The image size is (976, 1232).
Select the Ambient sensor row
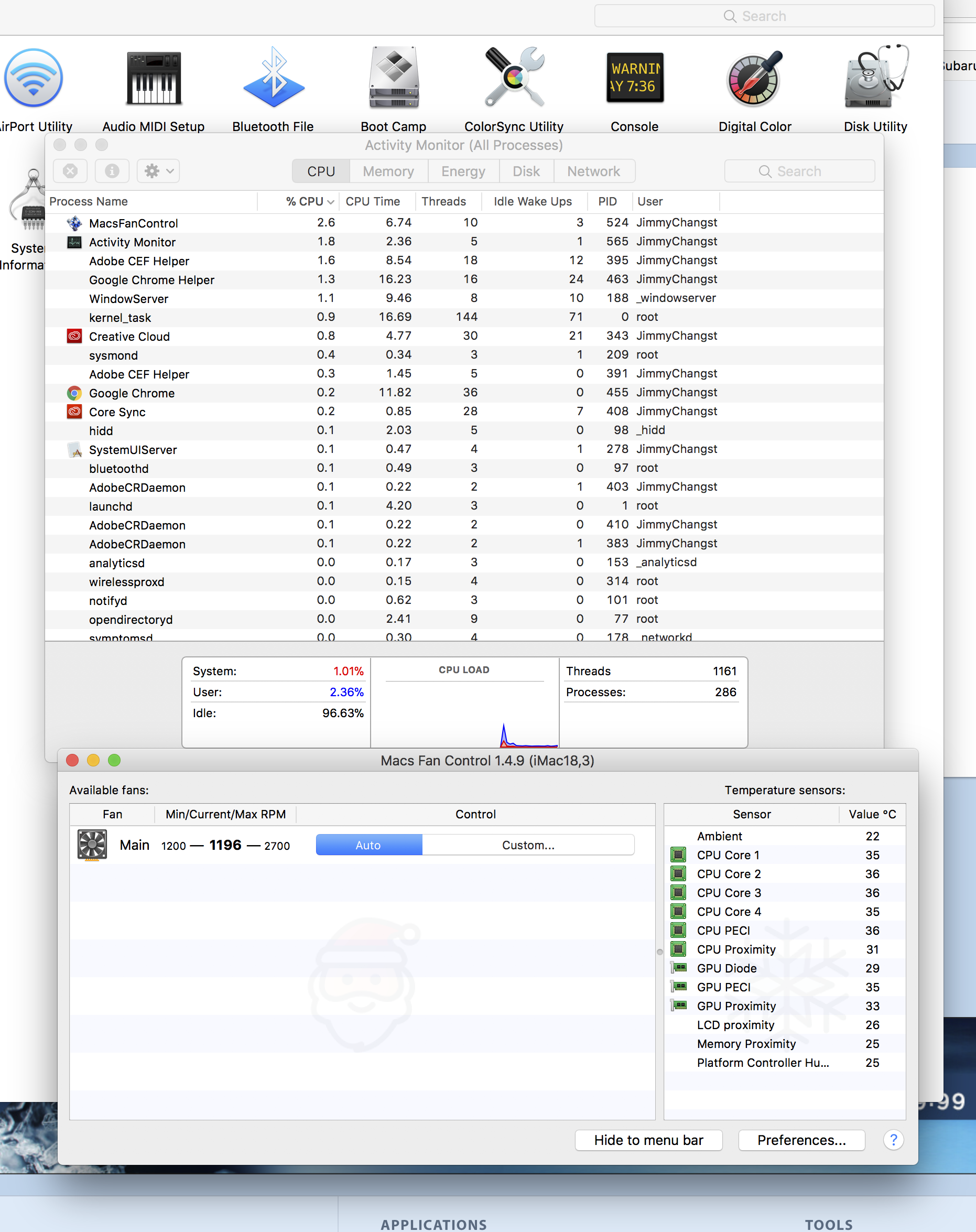785,836
